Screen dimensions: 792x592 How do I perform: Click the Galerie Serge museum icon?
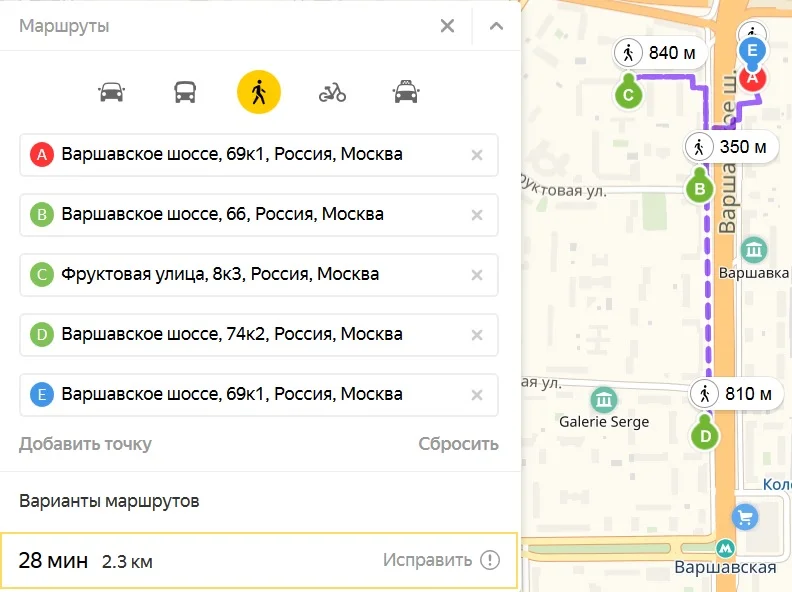[604, 400]
